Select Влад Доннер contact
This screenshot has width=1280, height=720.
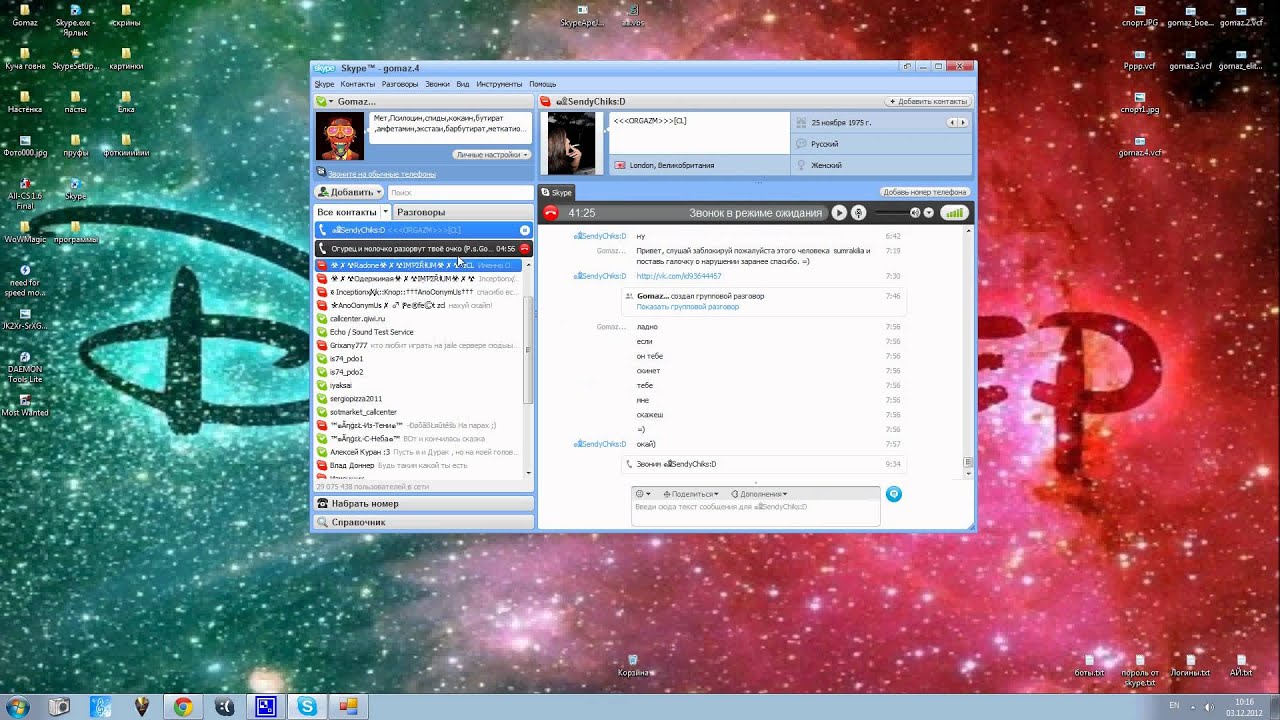click(x=418, y=465)
